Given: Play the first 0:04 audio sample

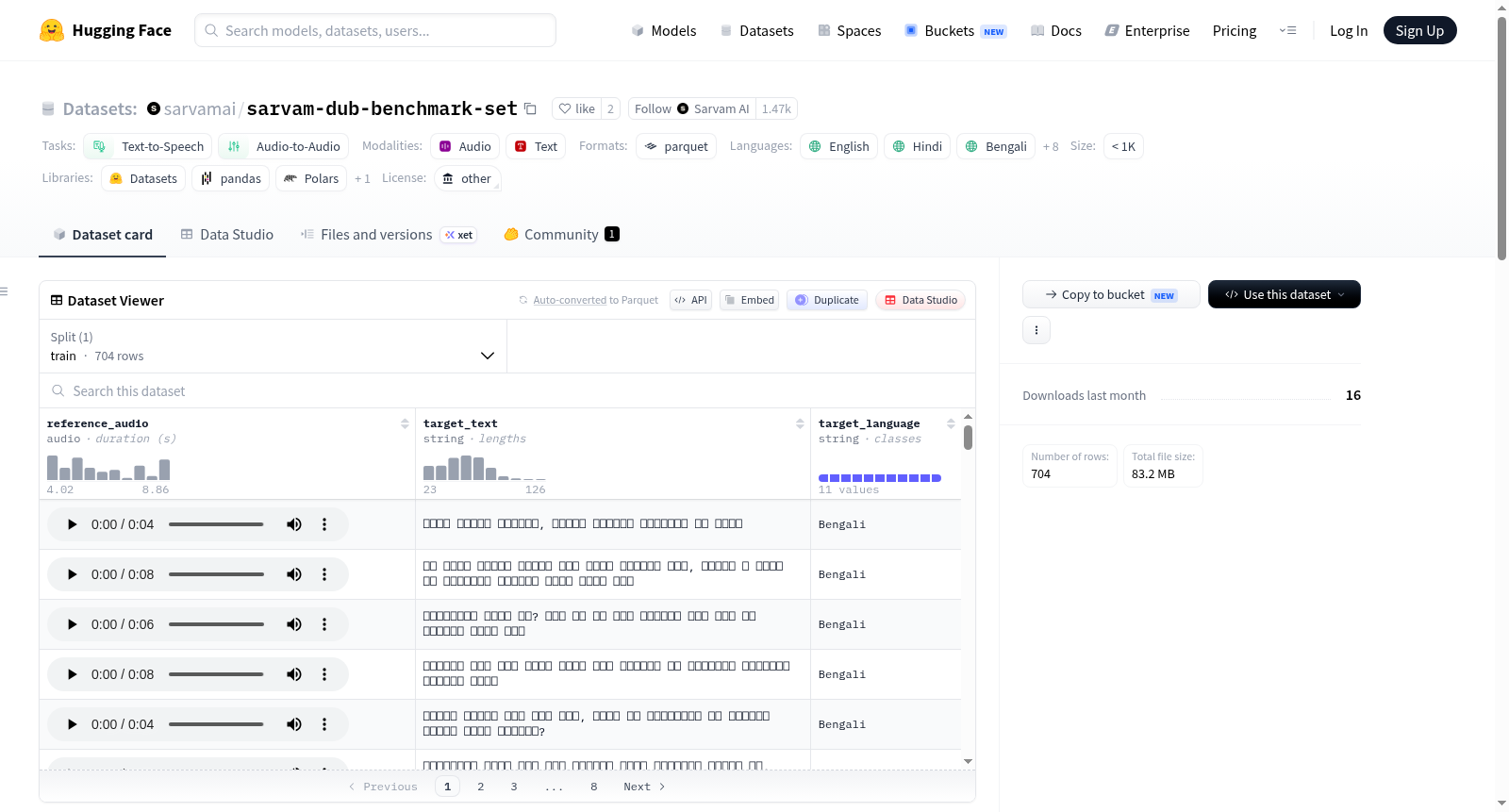Looking at the screenshot, I should click(72, 524).
